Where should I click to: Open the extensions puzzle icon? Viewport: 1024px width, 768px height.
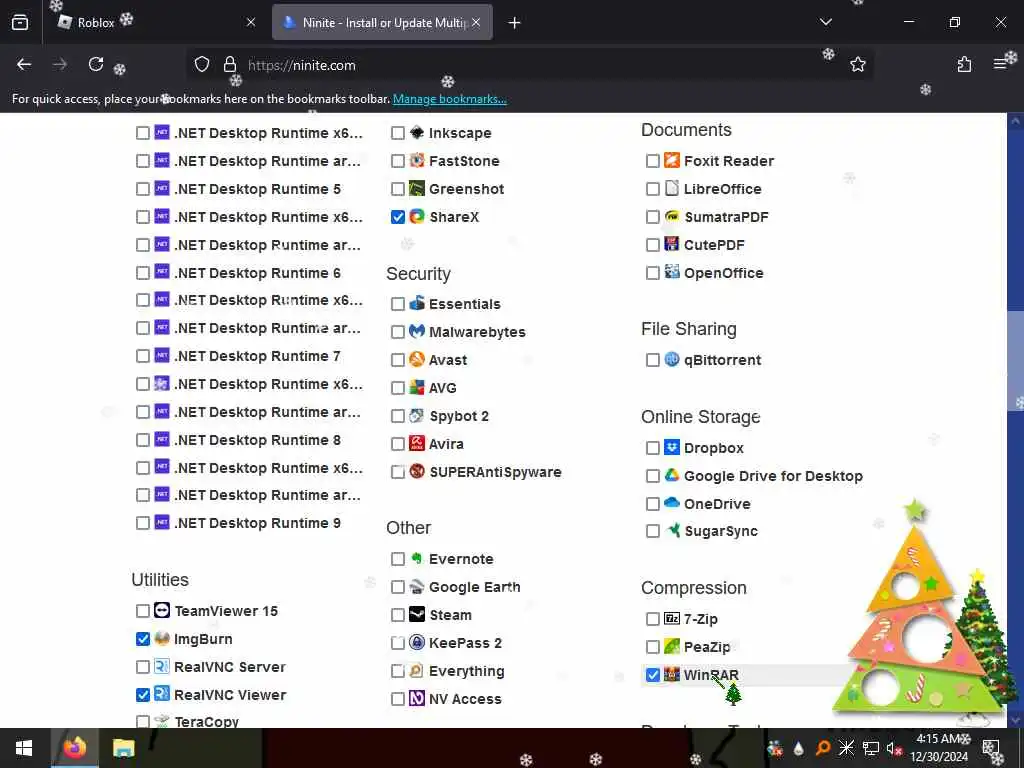pyautogui.click(x=964, y=64)
